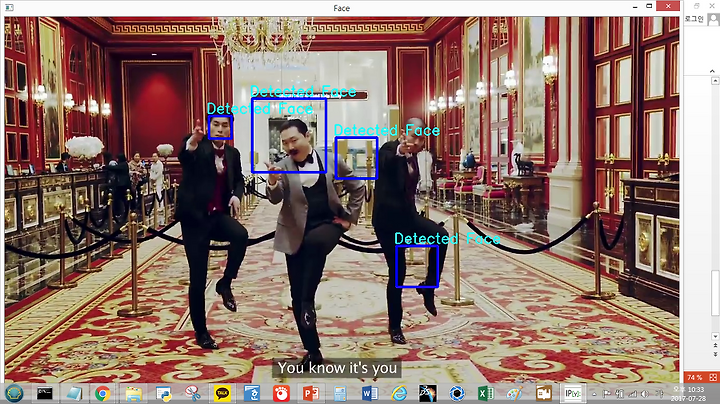The height and width of the screenshot is (404, 720).
Task: Open the Paint palette taskbar icon
Action: point(515,393)
